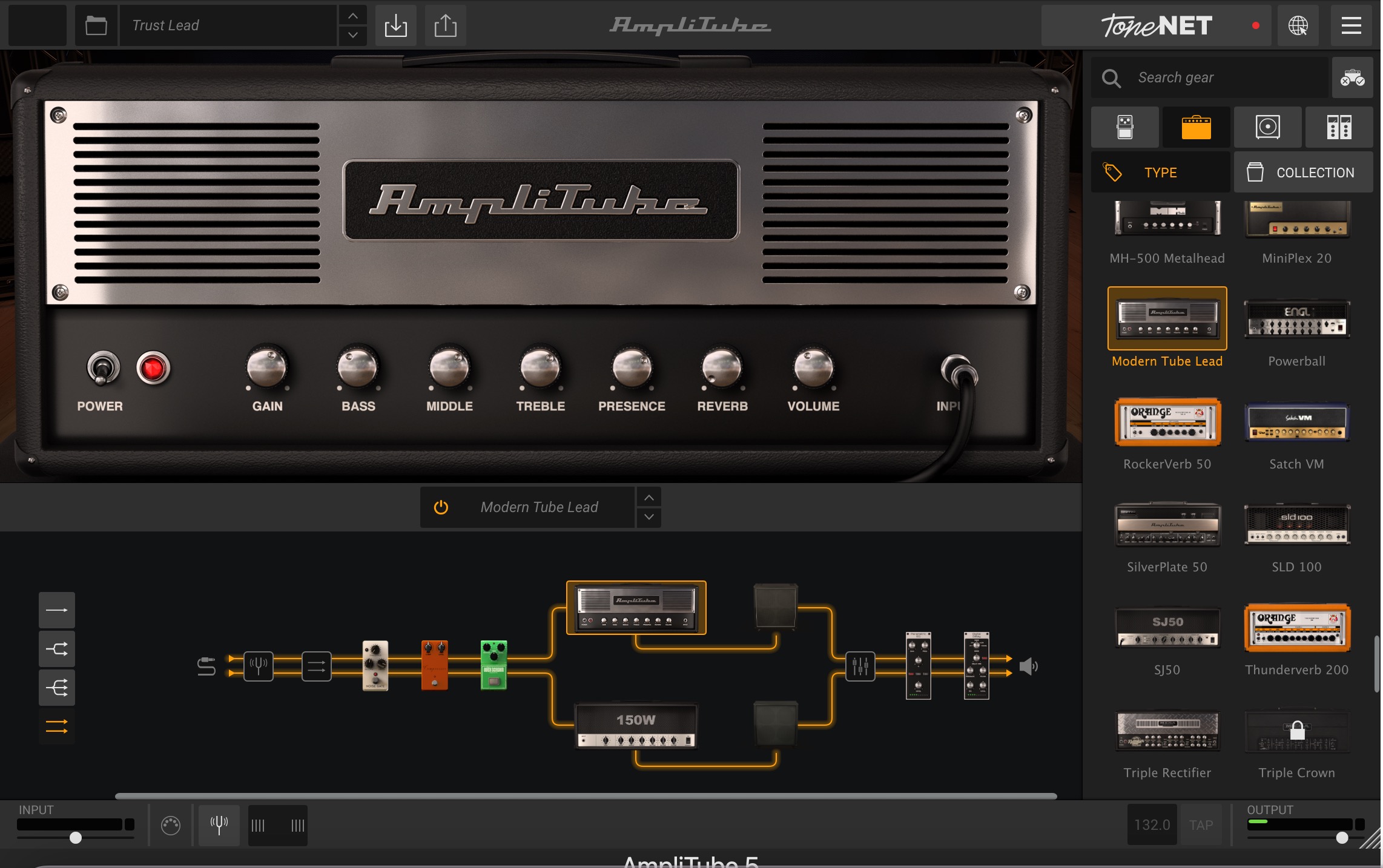Image resolution: width=1383 pixels, height=868 pixels.
Task: Select the white noise gate pedal
Action: (375, 665)
